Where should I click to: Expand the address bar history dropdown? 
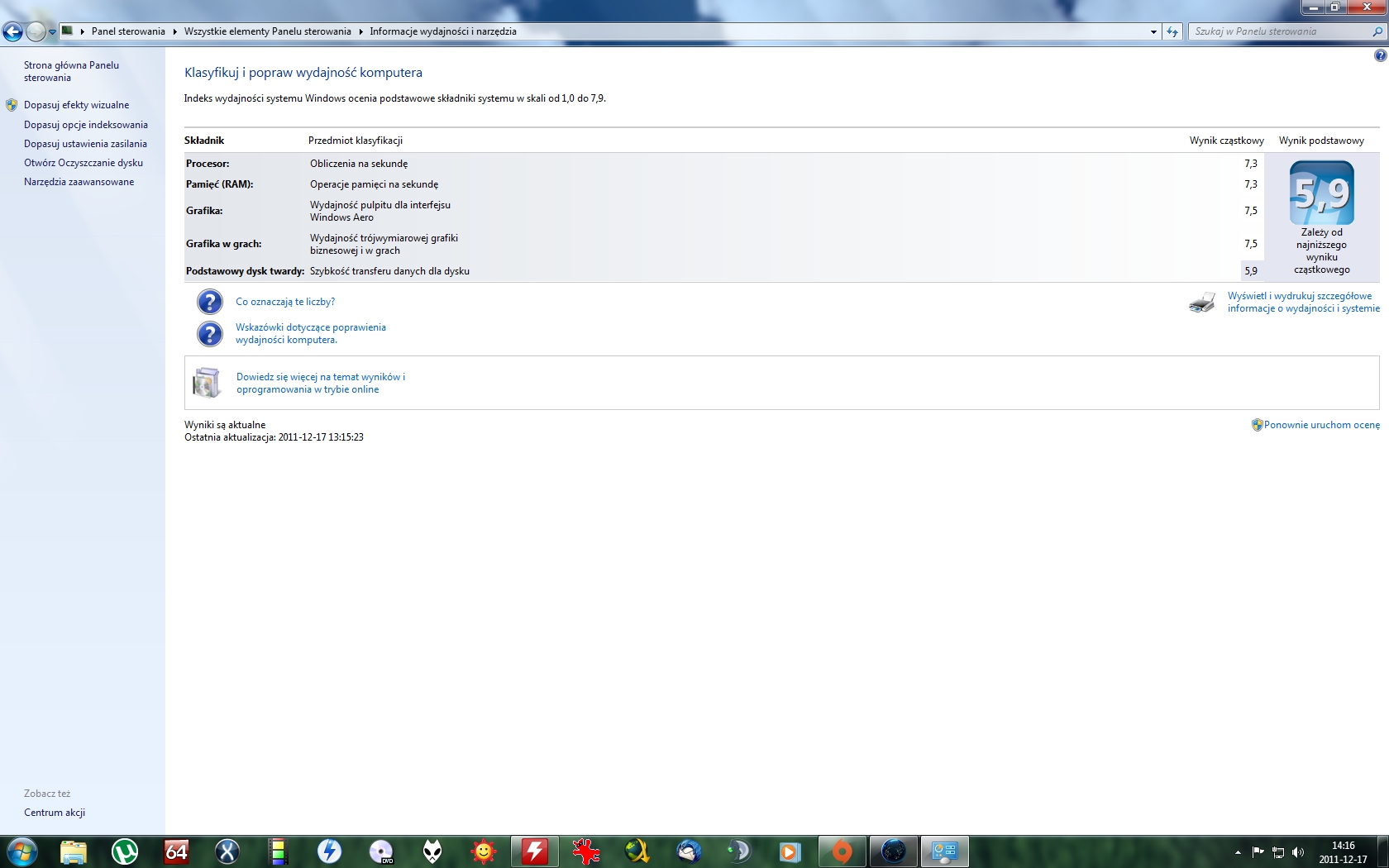tap(1153, 31)
